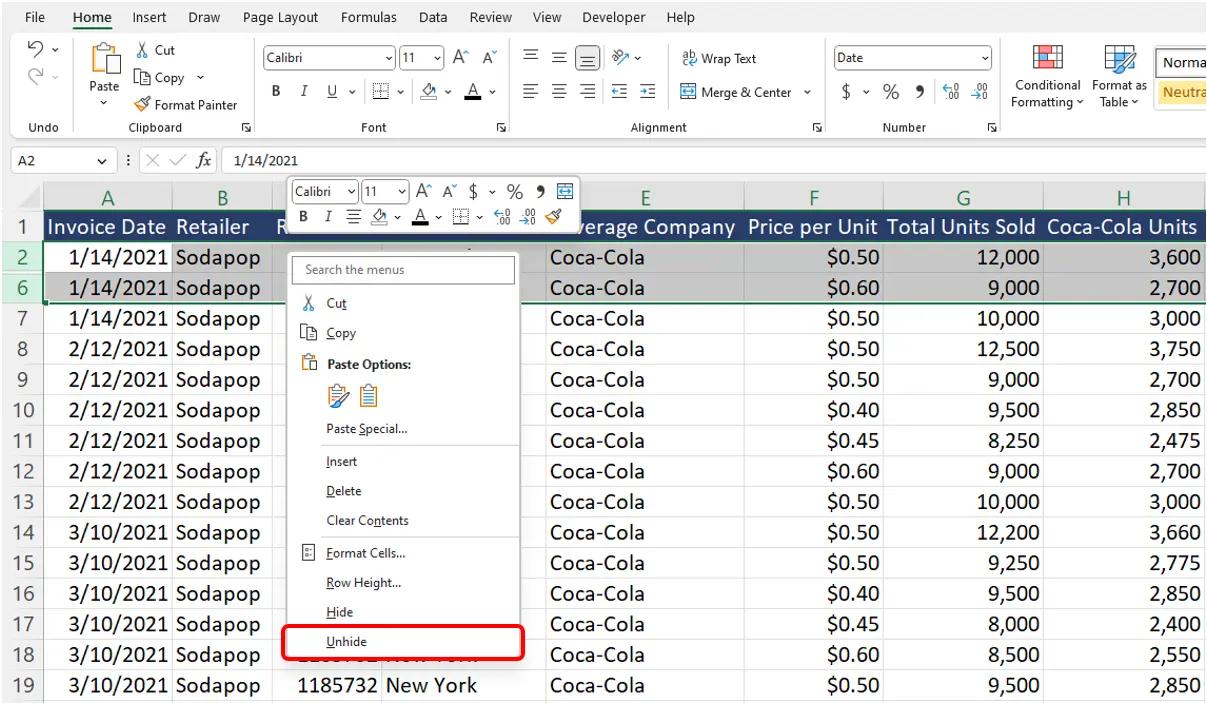Viewport: 1207px width, 703px height.
Task: Open the number format dropdown showing Date
Action: click(910, 57)
